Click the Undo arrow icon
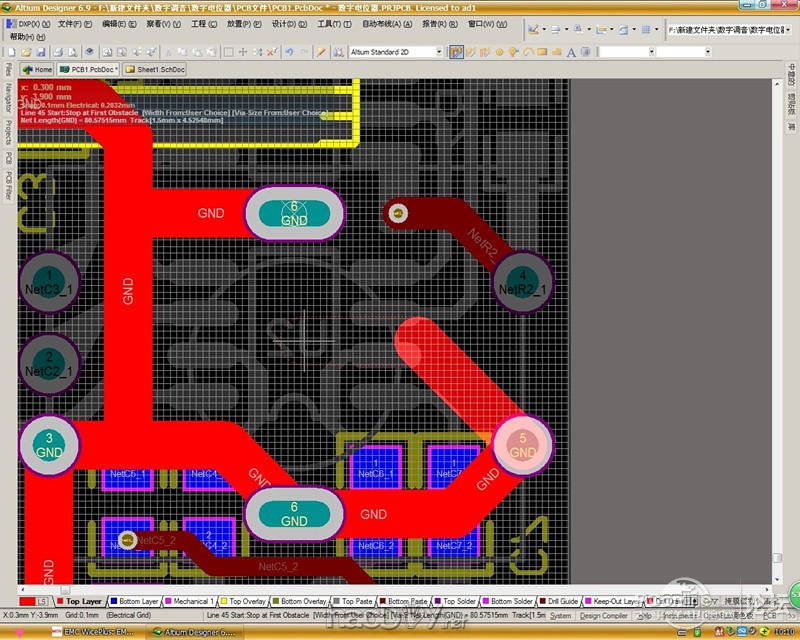 [x=289, y=52]
